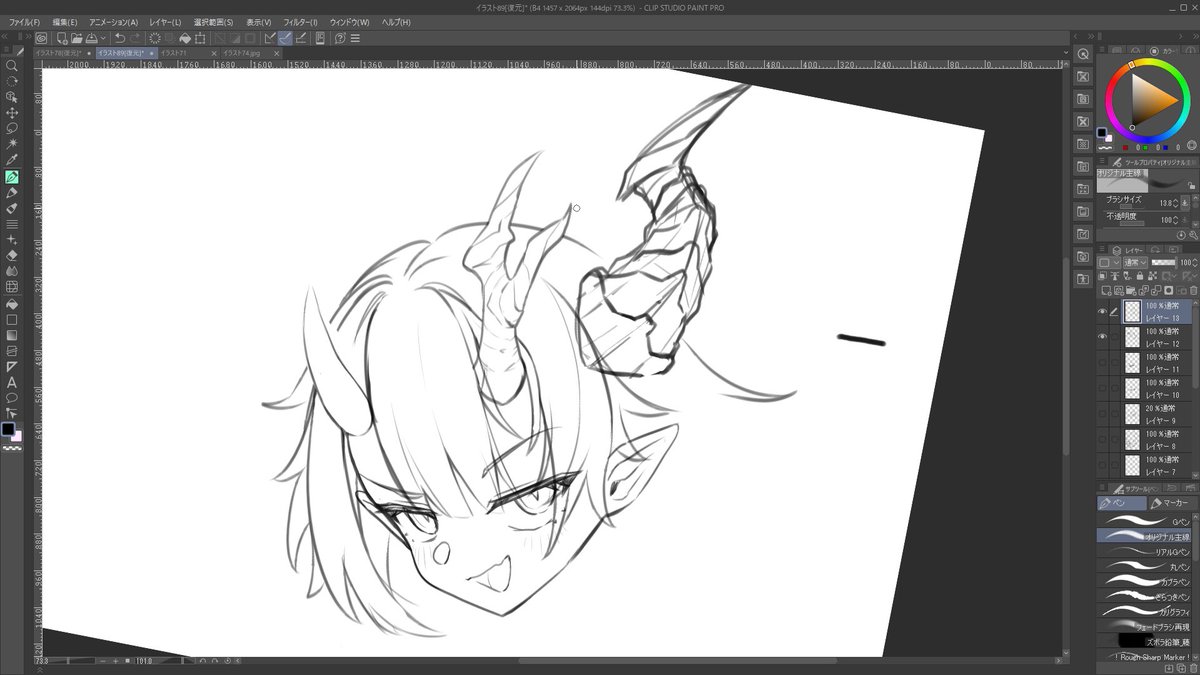Toggle Snap to Grid in command bar
The height and width of the screenshot is (675, 1200).
(x=301, y=38)
